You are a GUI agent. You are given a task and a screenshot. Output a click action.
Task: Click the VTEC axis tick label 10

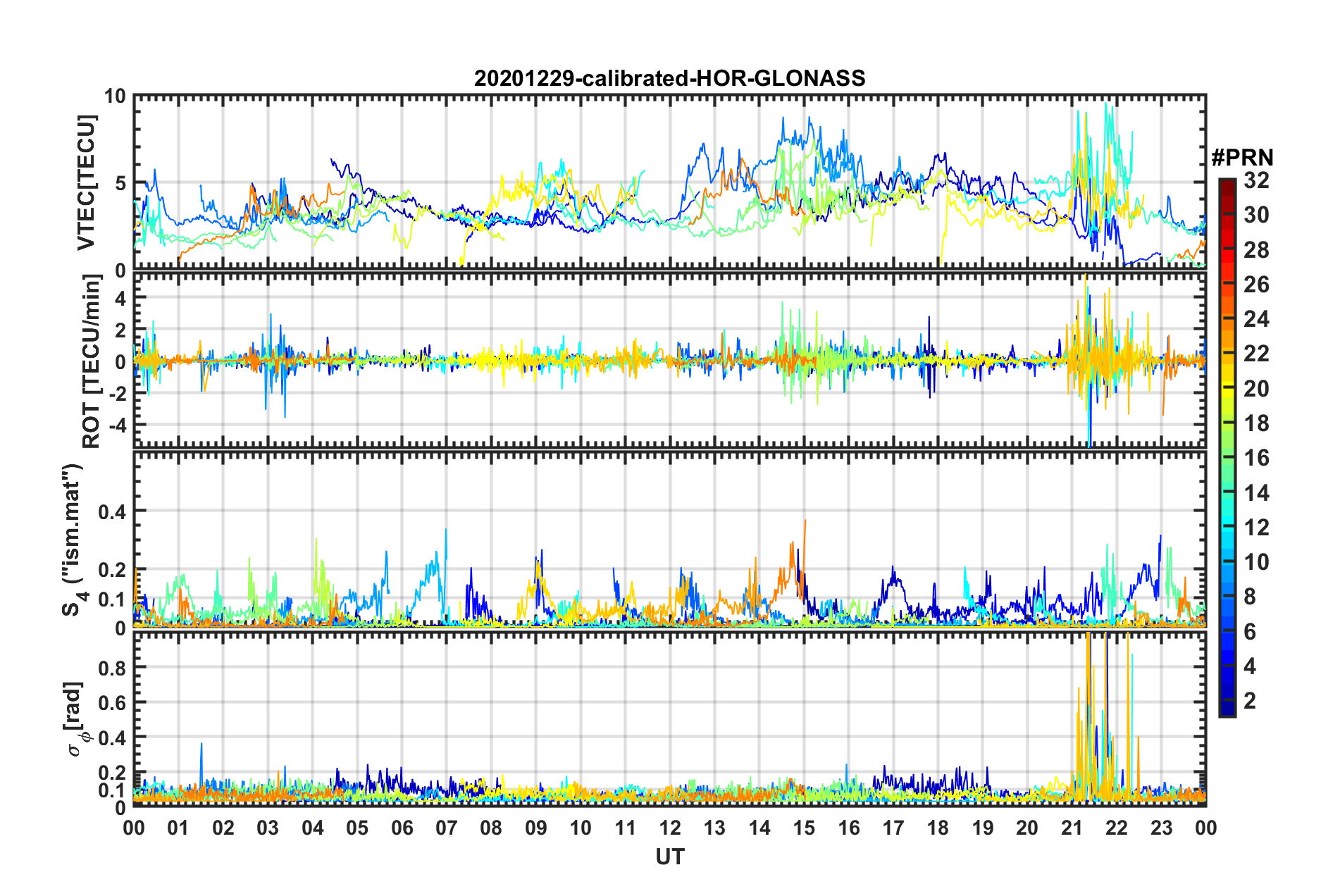click(115, 97)
